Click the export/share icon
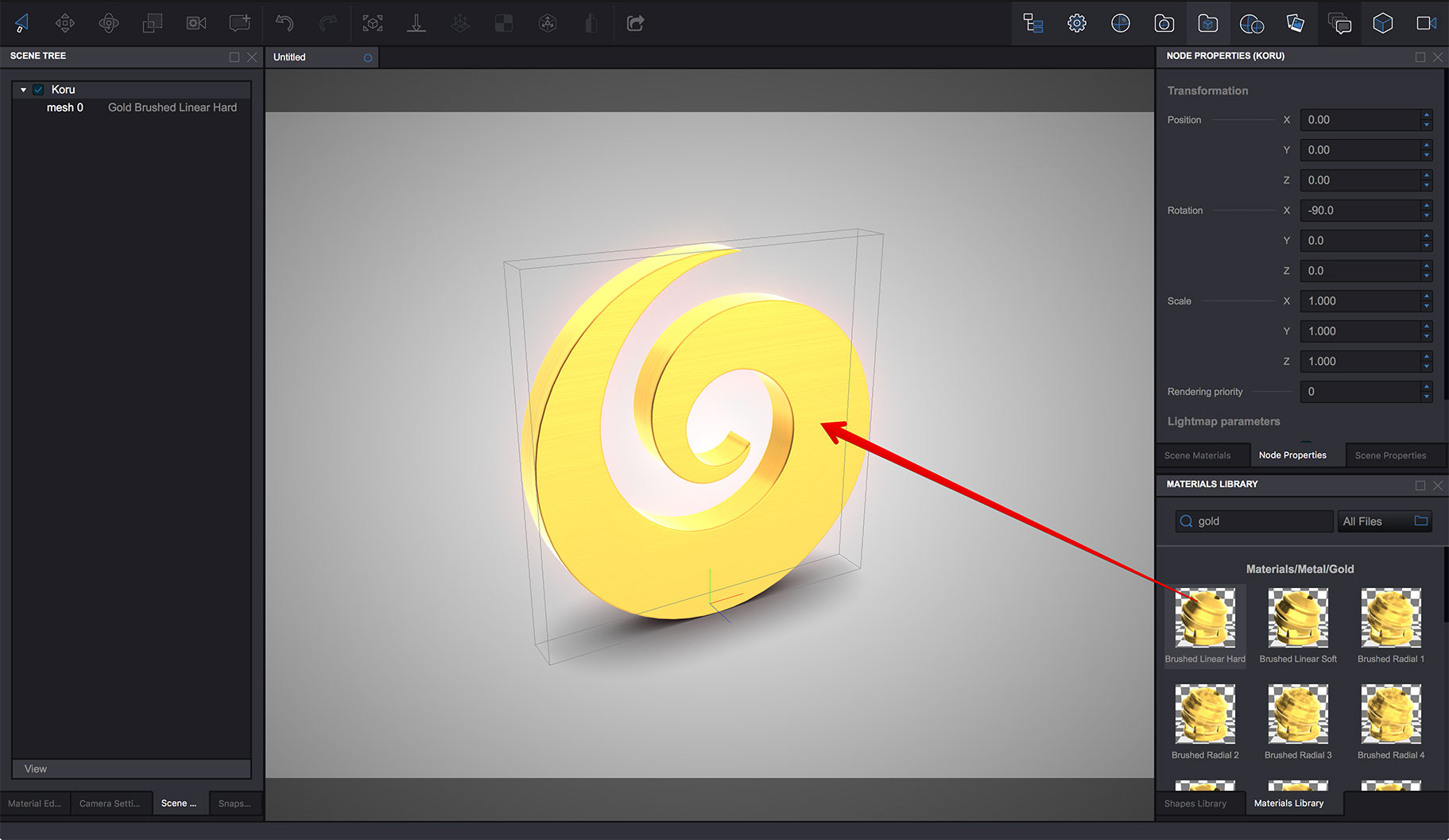The width and height of the screenshot is (1449, 840). click(635, 23)
